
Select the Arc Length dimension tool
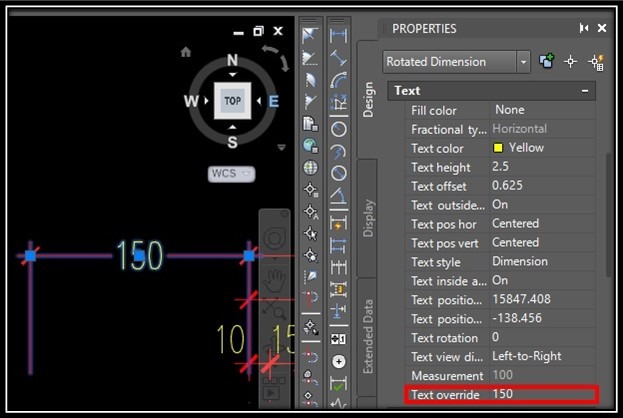(x=338, y=80)
